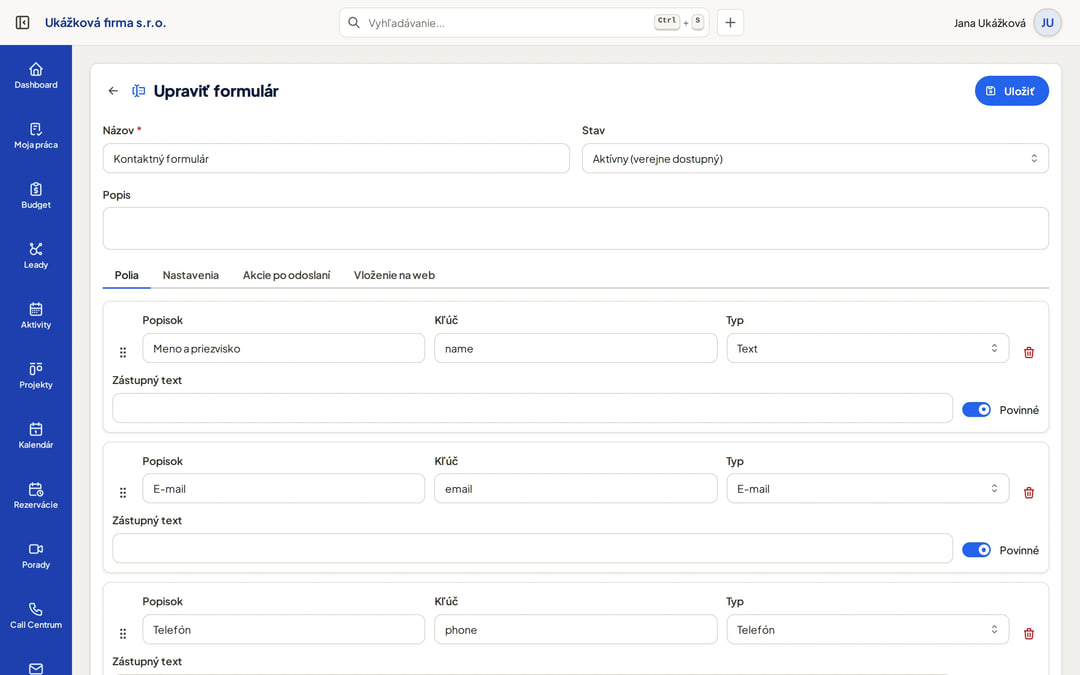Viewport: 1080px width, 675px height.
Task: Switch to the Nastavenia tab
Action: pos(191,275)
